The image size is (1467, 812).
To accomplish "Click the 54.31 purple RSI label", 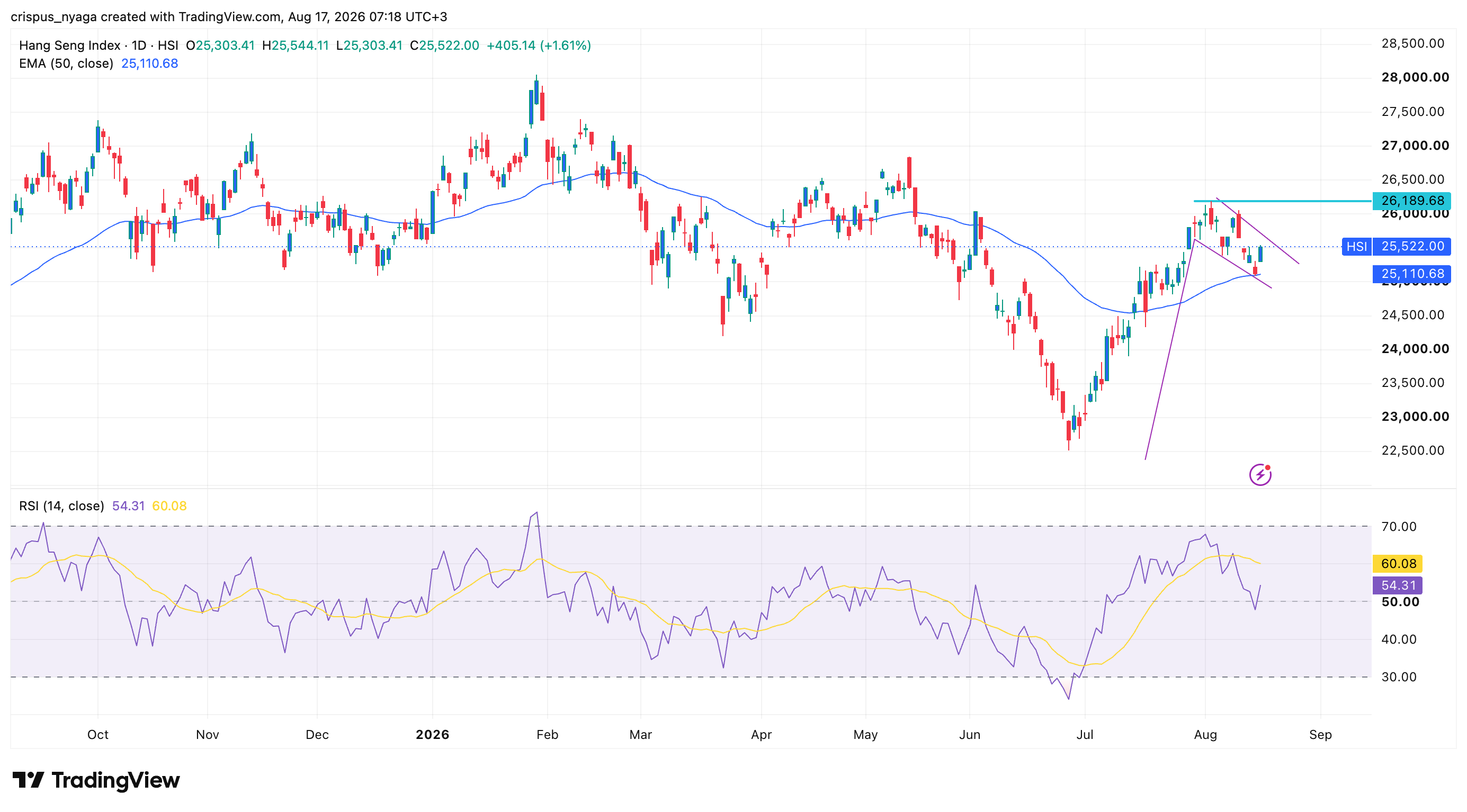I will pos(1398,585).
